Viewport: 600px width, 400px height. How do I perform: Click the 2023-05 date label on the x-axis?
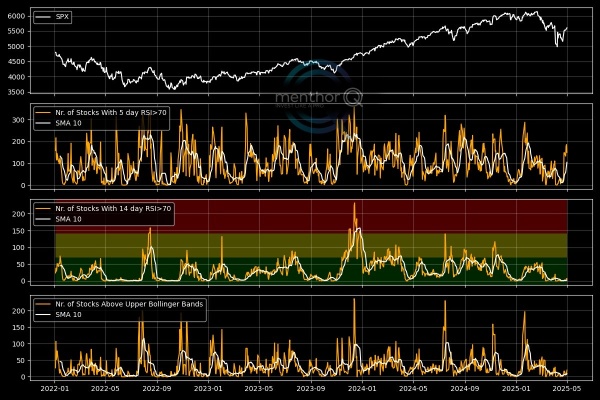259,389
